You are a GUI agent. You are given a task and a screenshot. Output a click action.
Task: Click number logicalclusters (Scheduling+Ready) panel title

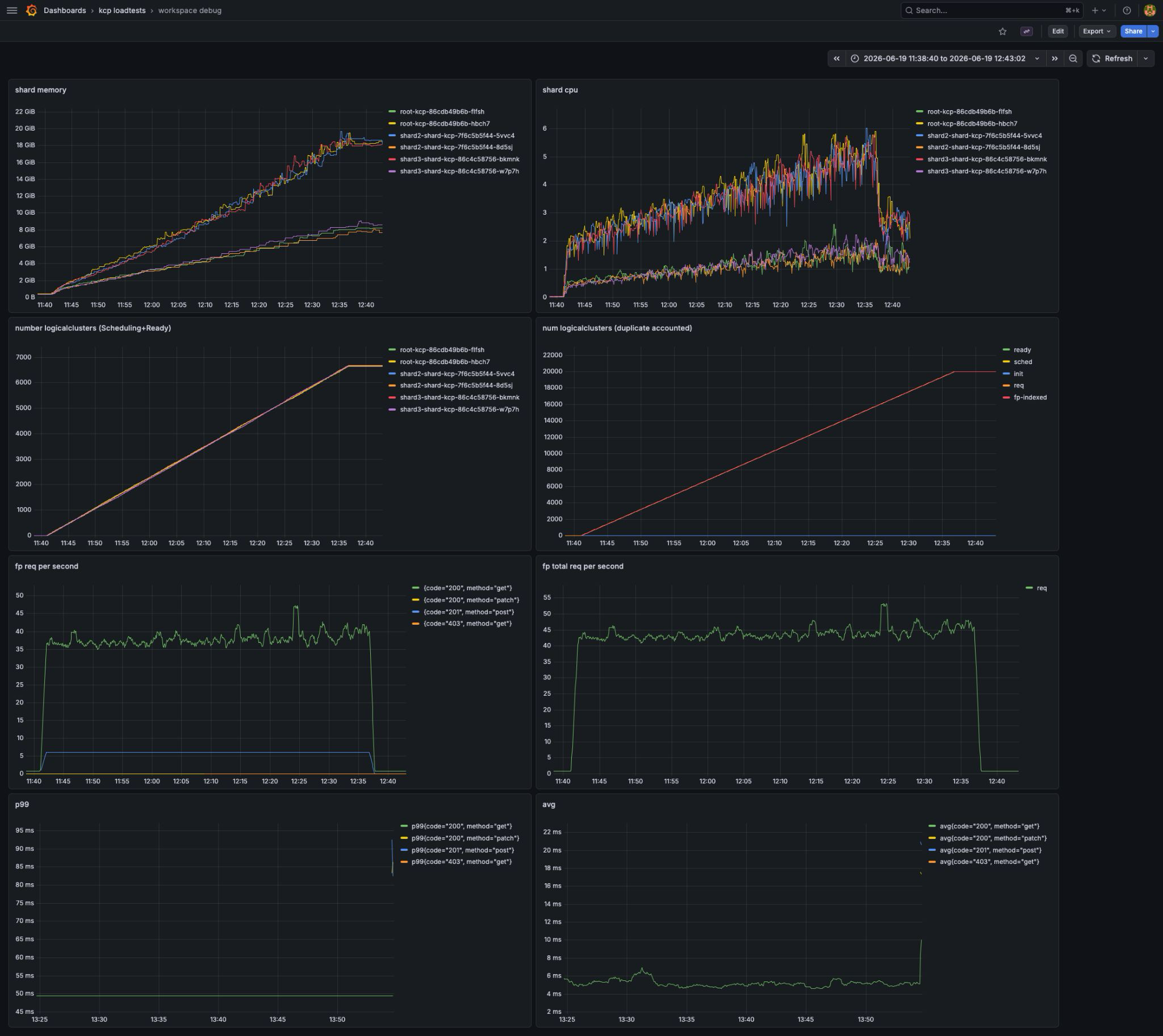(93, 328)
